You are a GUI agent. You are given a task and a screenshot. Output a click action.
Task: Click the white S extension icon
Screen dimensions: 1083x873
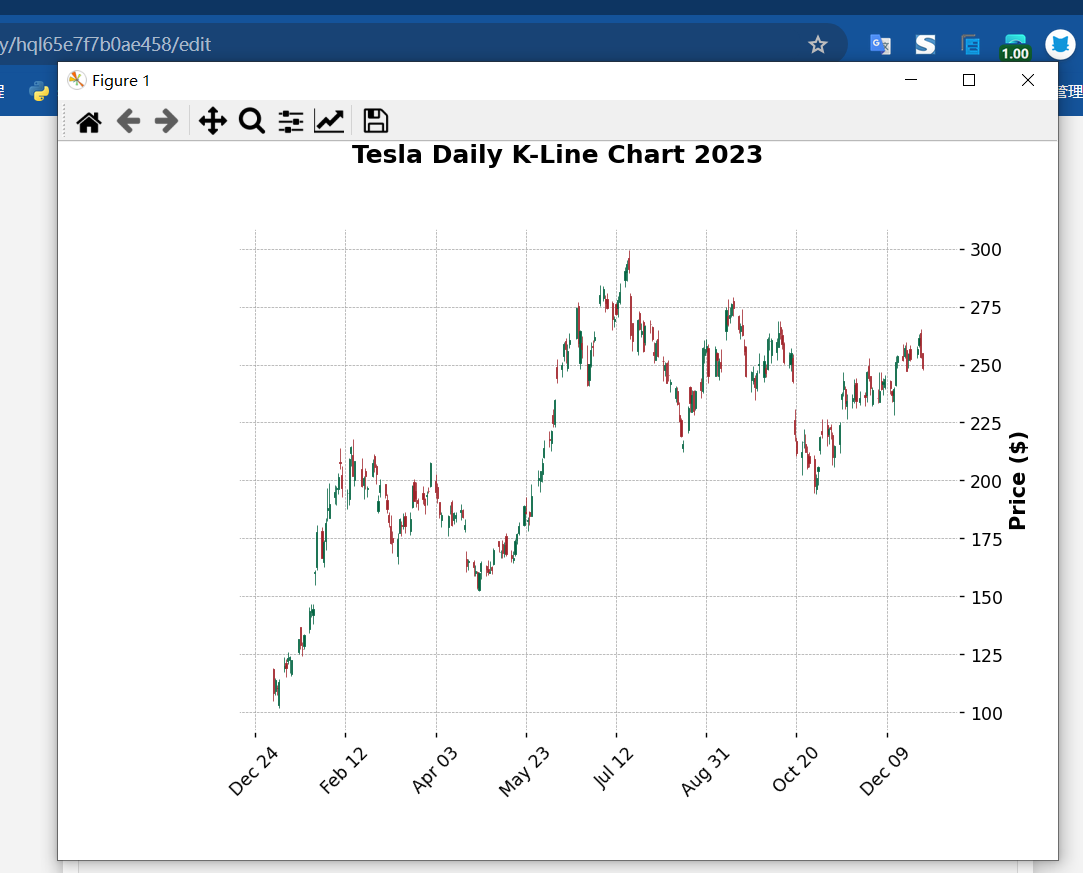[925, 44]
